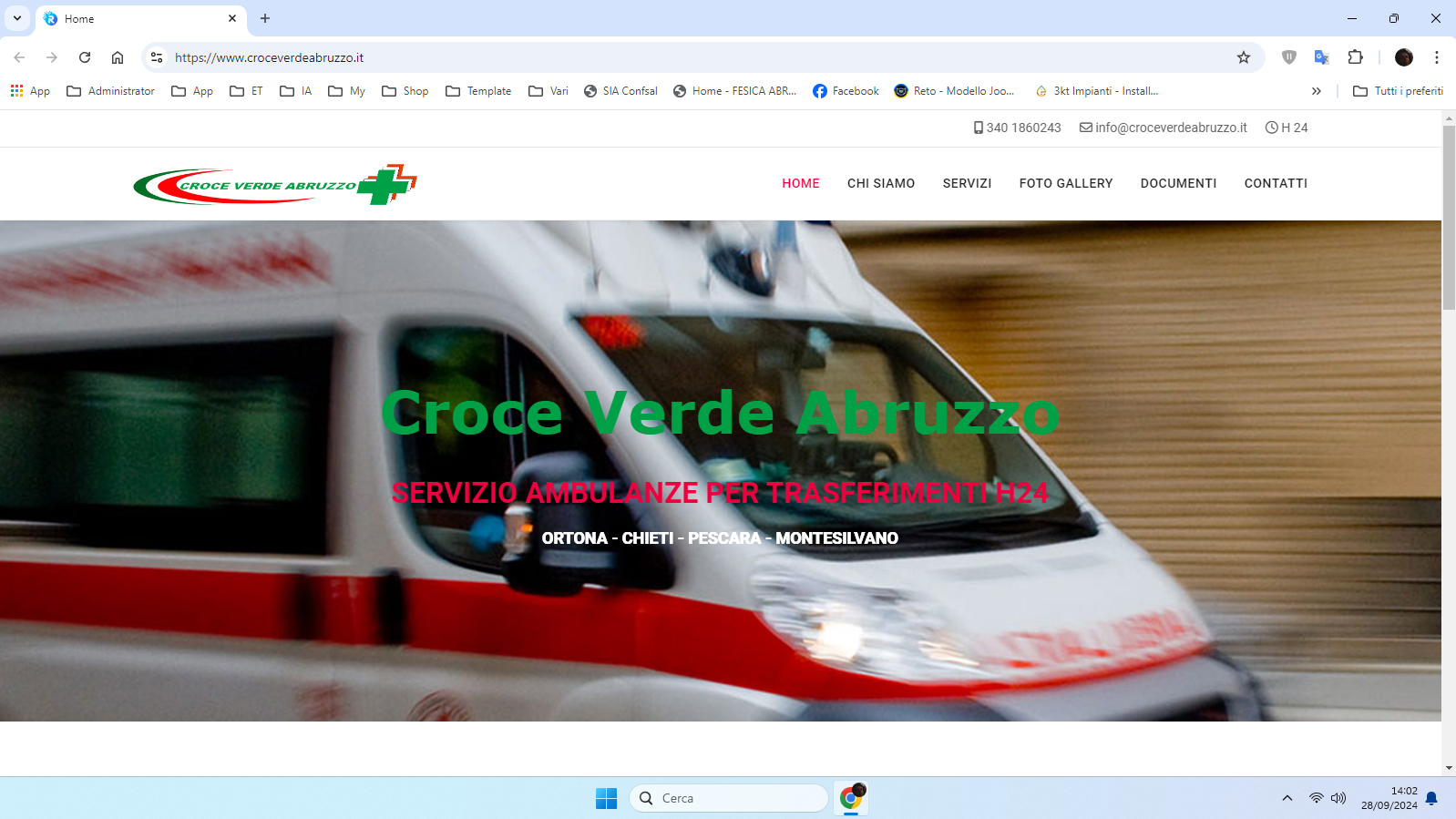
Task: Close the Home tab
Action: pyautogui.click(x=232, y=18)
